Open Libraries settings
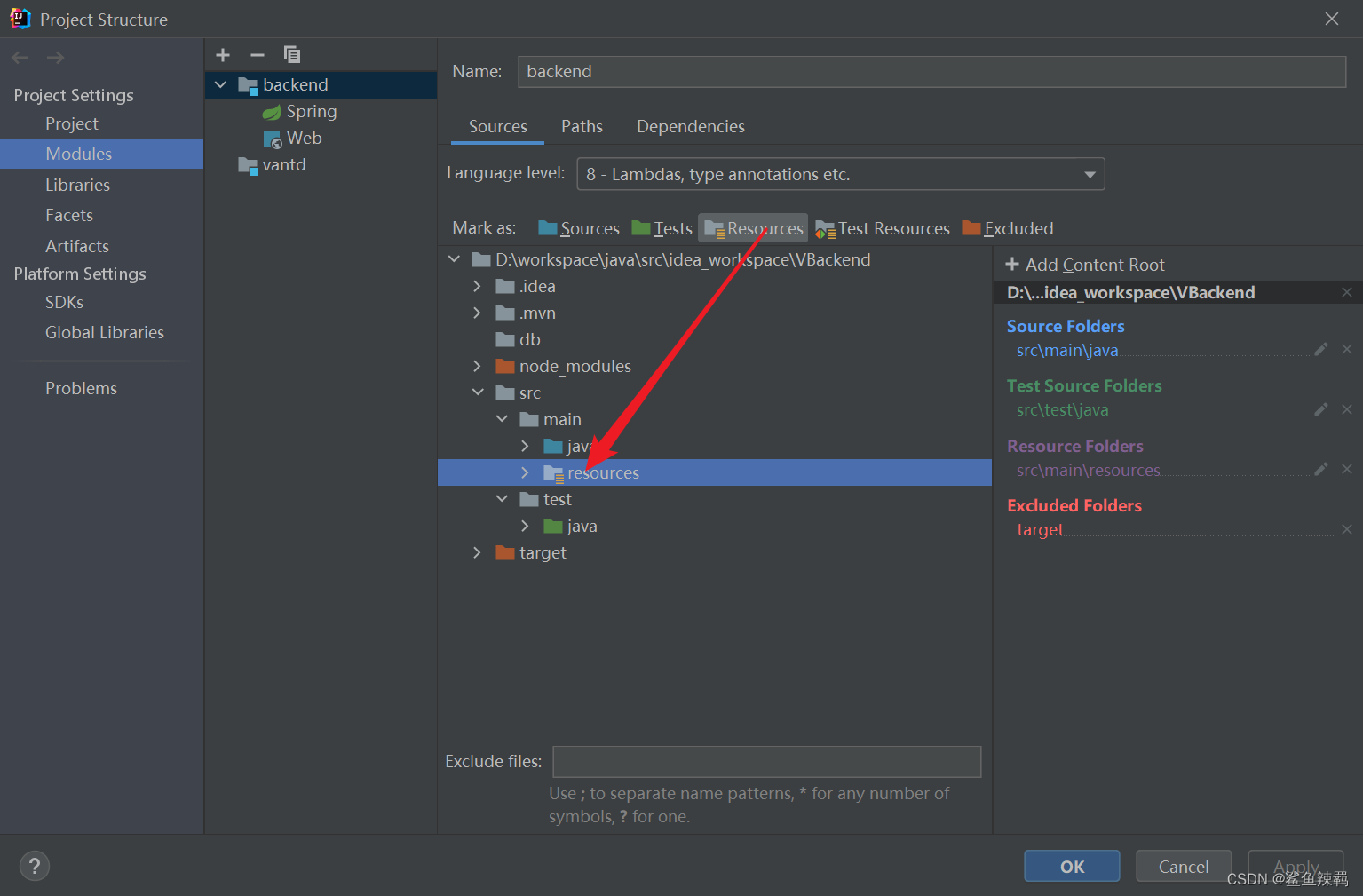 tap(77, 185)
